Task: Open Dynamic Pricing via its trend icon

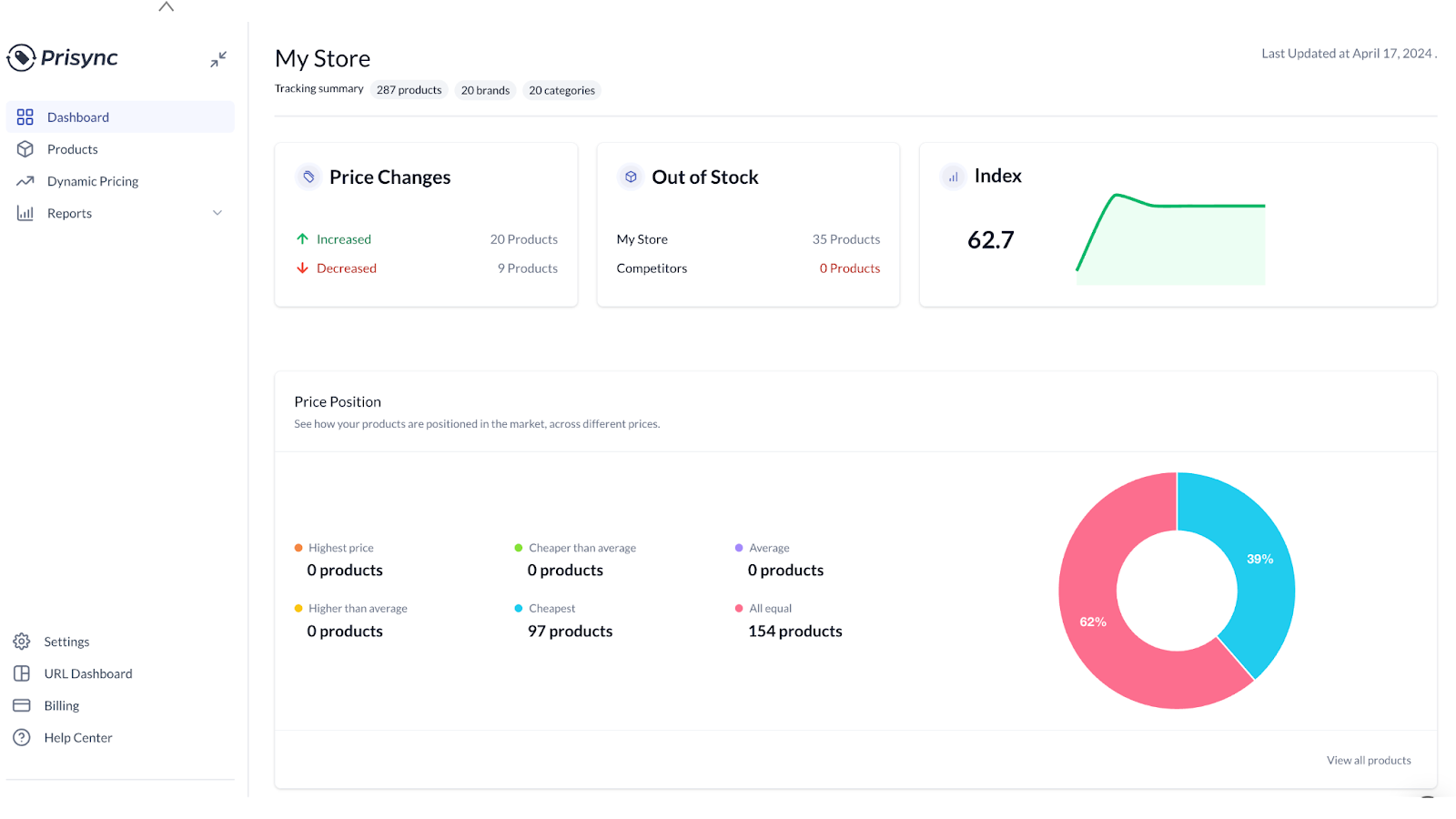Action: click(x=25, y=180)
